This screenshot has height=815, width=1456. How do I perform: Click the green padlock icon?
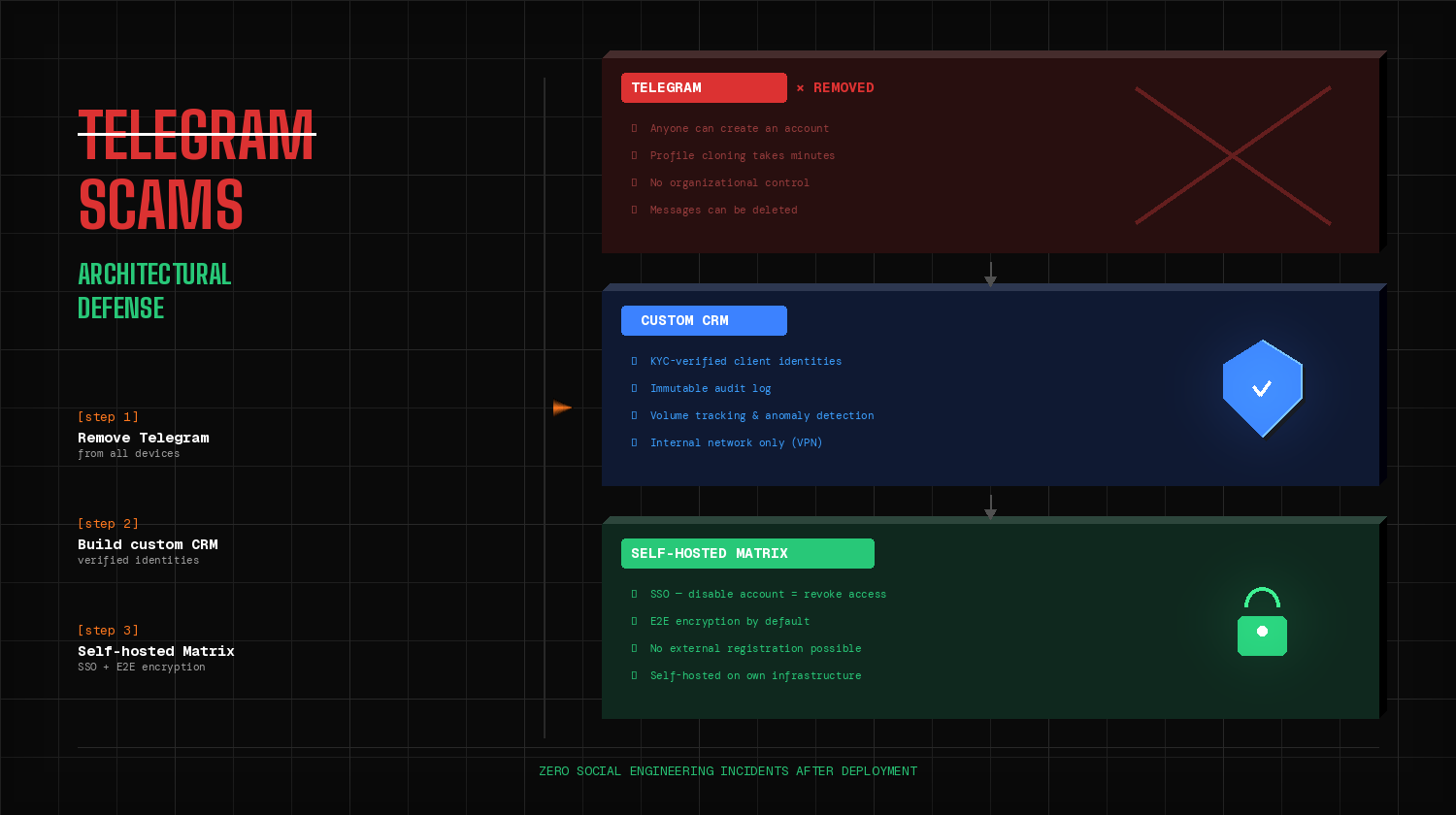point(1262,622)
